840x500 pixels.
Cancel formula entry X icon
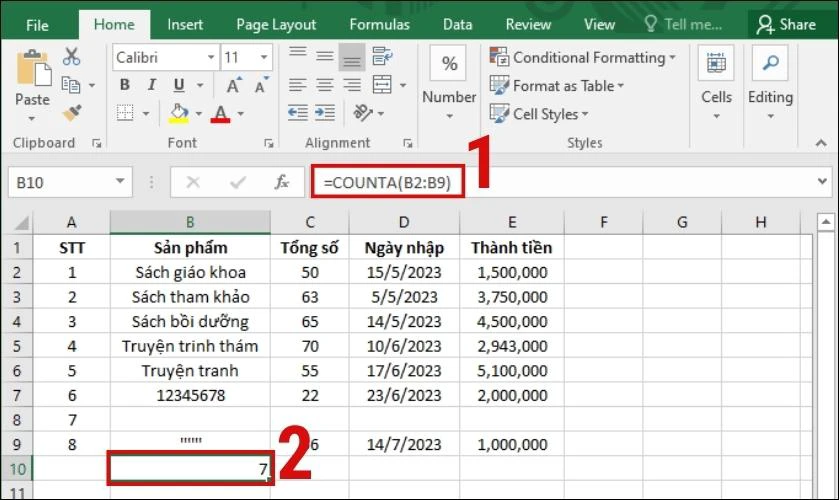point(193,183)
